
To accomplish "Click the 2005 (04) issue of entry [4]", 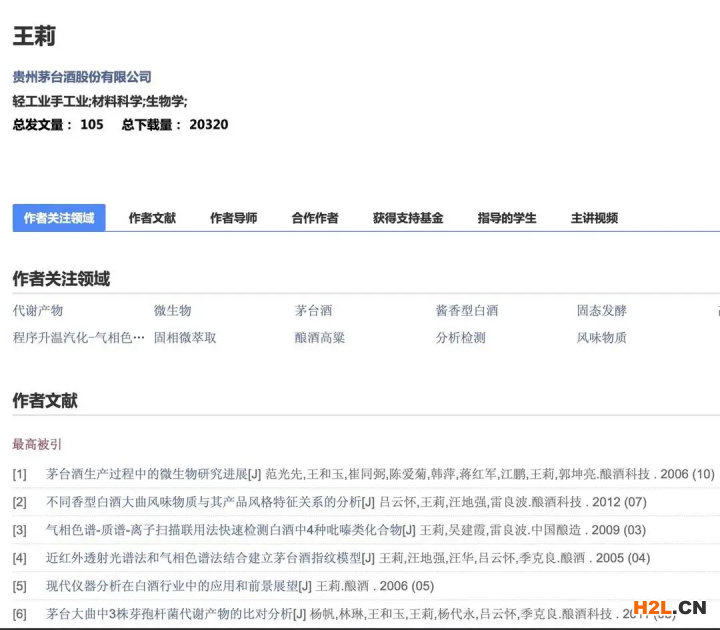I will click(x=623, y=558).
